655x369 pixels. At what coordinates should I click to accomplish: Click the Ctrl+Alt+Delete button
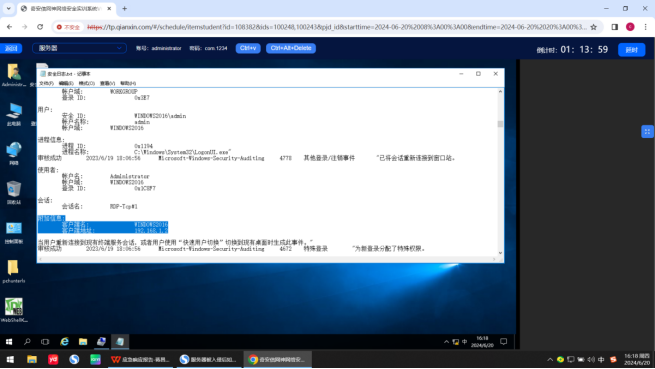pos(291,48)
